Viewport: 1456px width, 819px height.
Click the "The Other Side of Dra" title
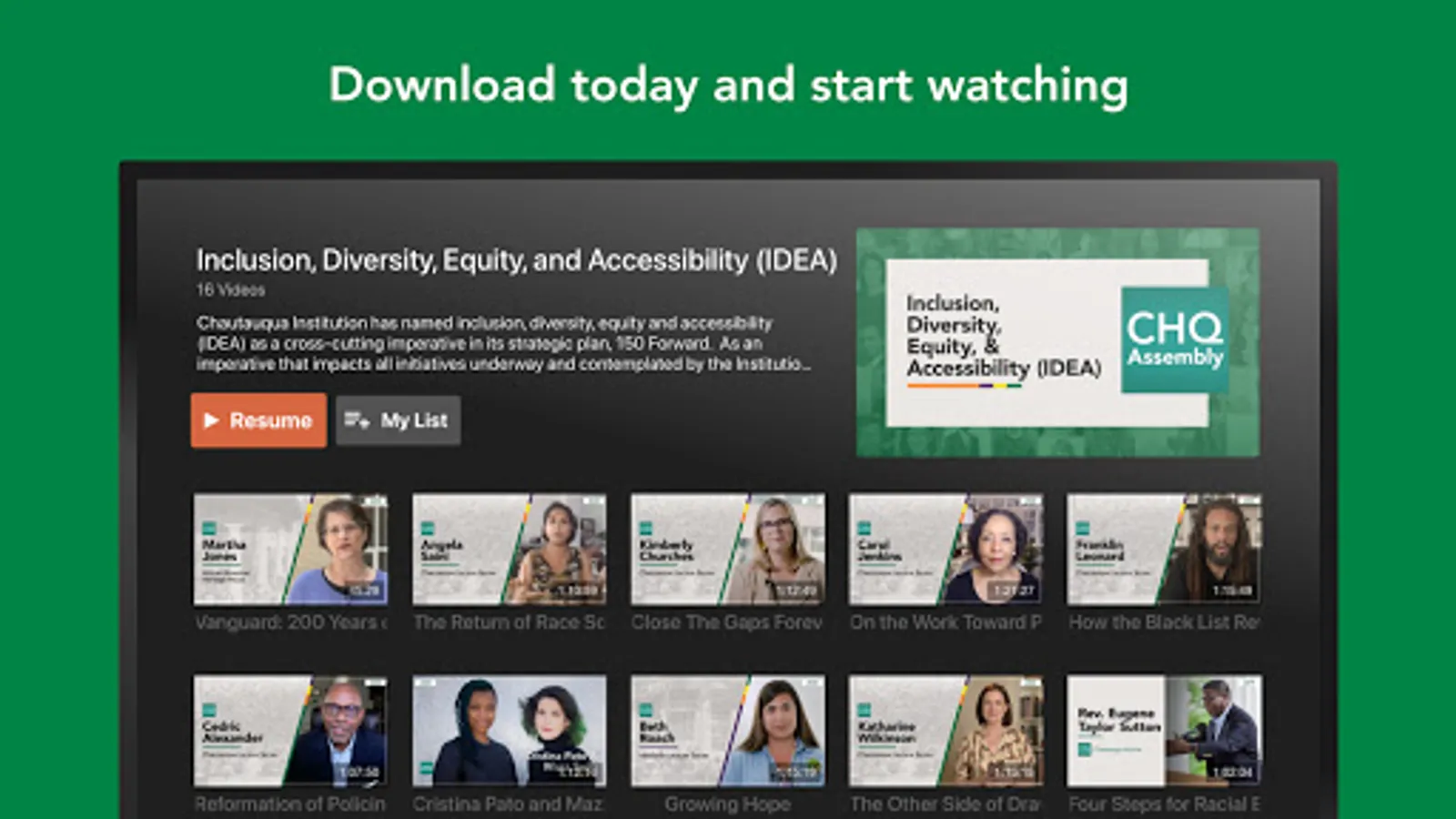click(x=945, y=804)
